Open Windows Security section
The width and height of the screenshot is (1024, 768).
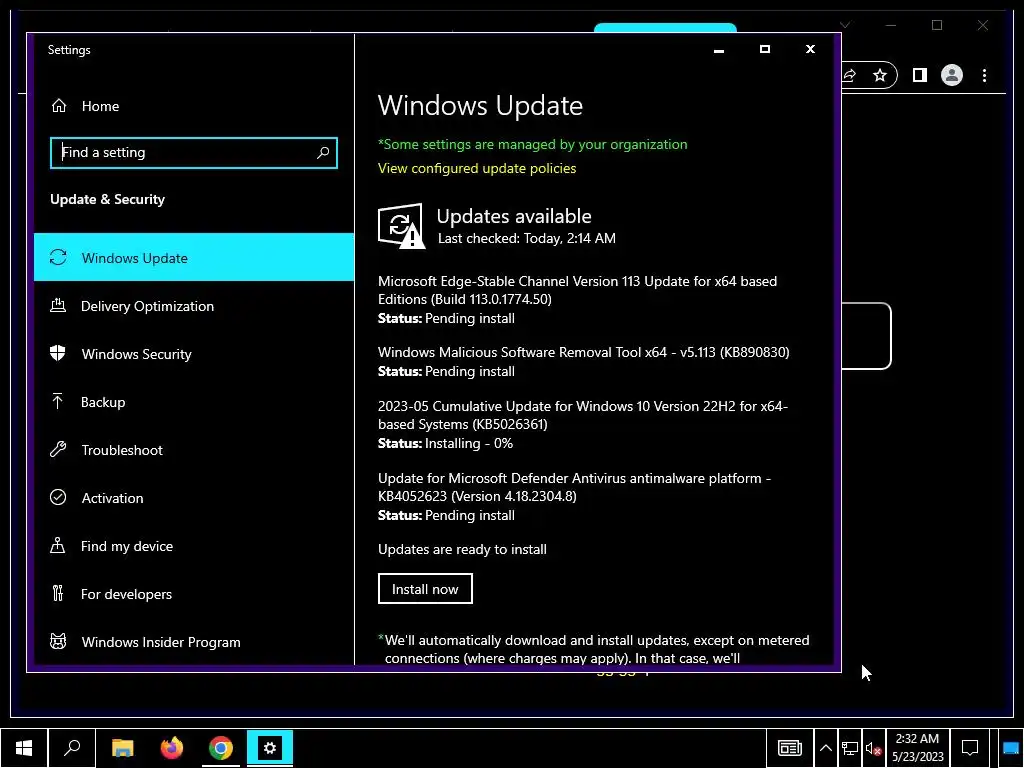[194, 354]
